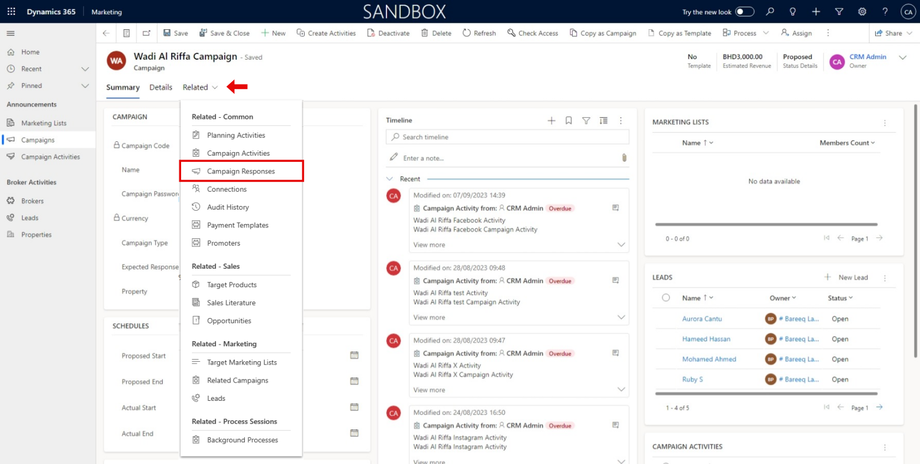Open the record set form icon
920x464 pixels.
(126, 33)
